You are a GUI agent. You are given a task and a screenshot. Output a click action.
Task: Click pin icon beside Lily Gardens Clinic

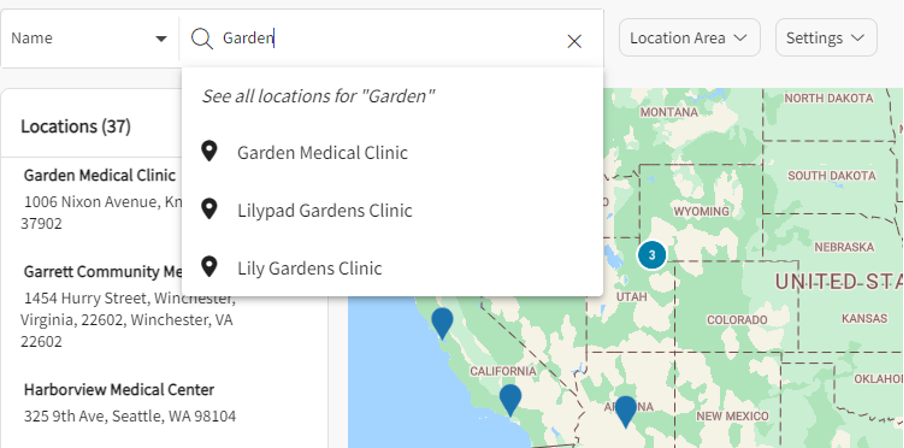coord(209,267)
